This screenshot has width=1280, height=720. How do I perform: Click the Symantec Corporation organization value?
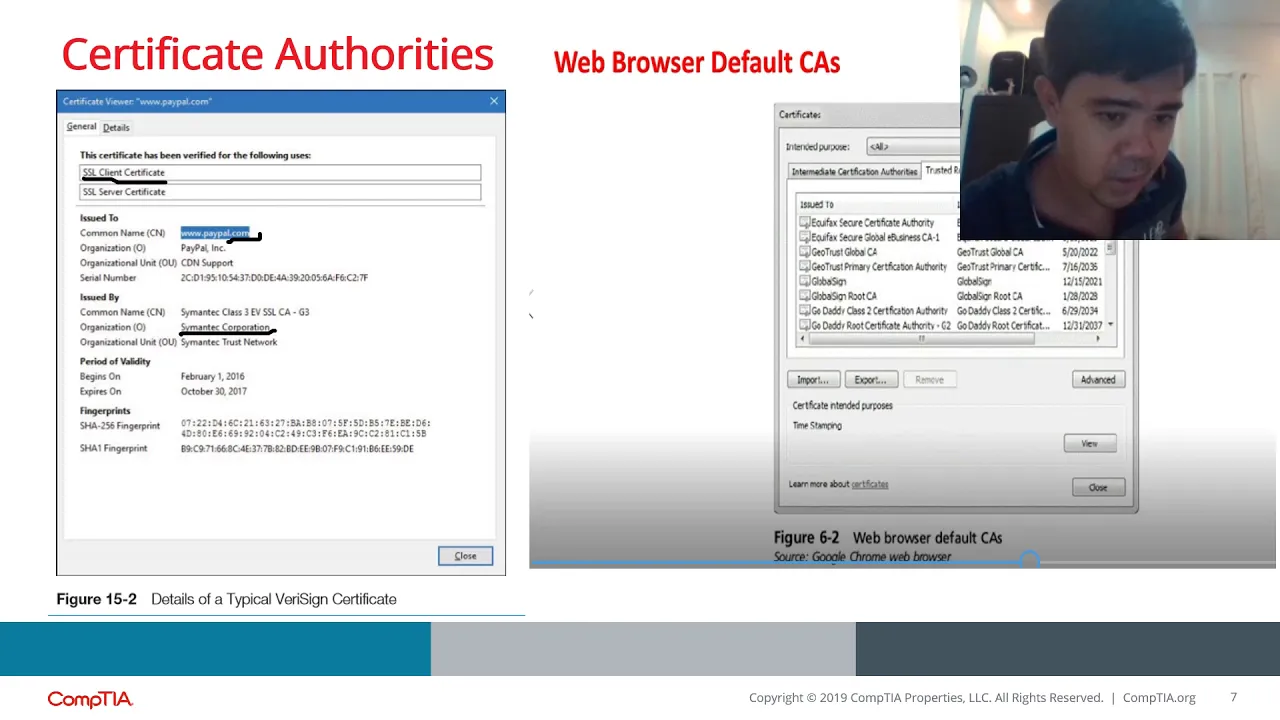(225, 327)
